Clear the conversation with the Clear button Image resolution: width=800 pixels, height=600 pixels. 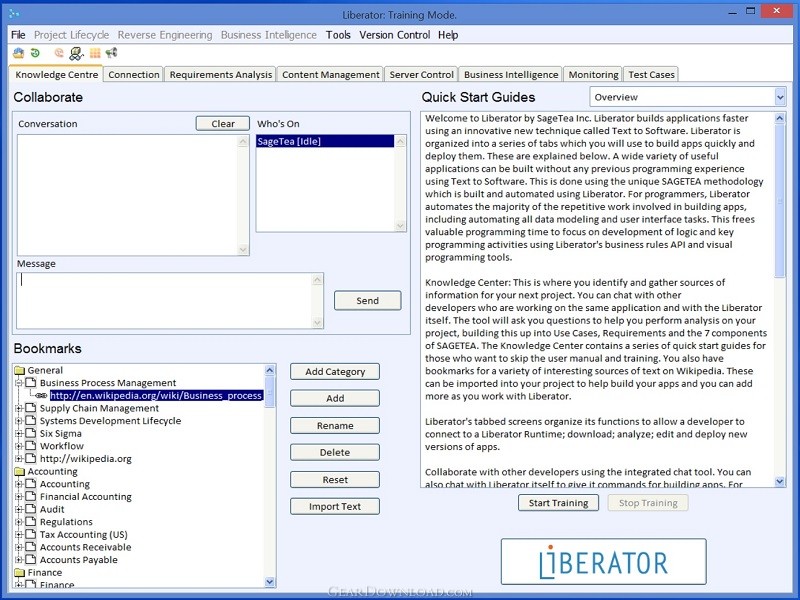click(223, 123)
